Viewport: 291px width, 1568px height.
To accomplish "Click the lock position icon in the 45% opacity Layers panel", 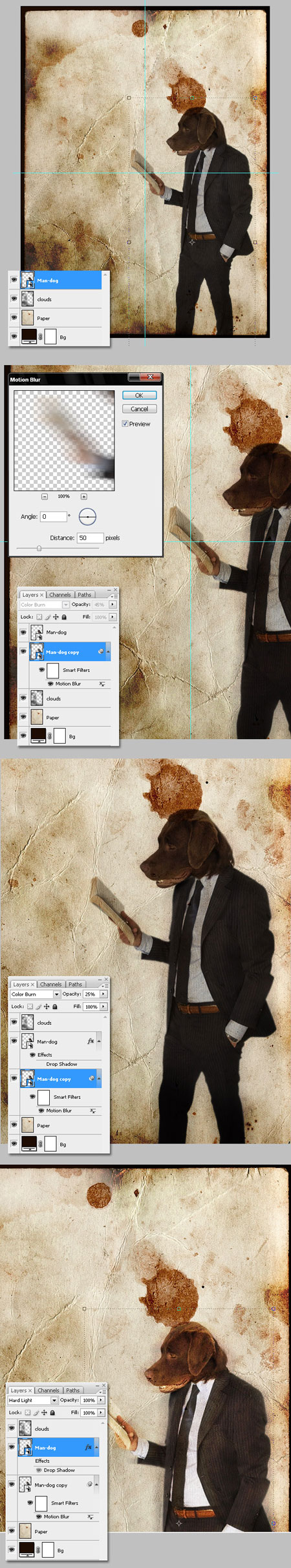I will click(x=56, y=617).
